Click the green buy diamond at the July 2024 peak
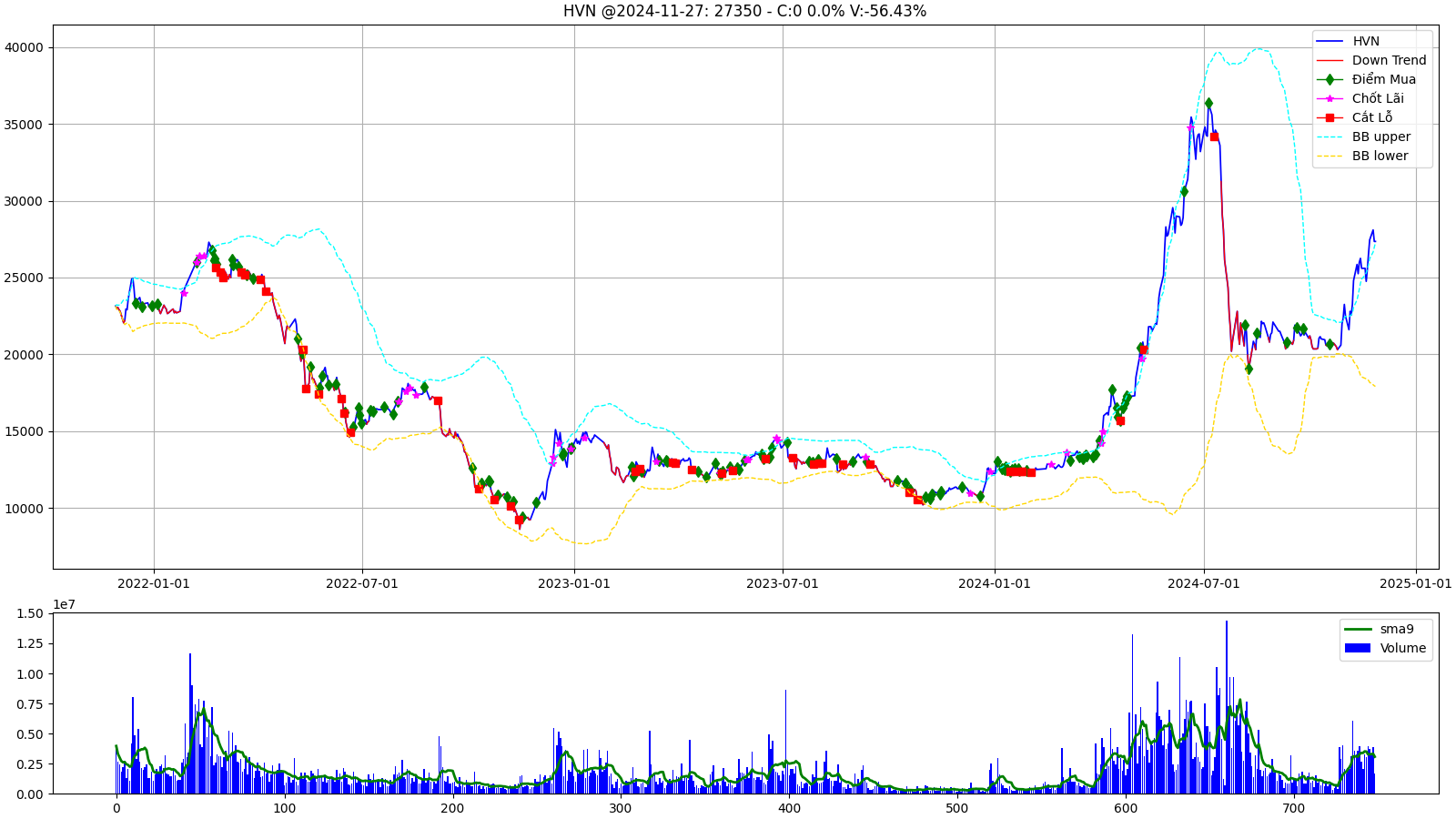 pos(1208,103)
